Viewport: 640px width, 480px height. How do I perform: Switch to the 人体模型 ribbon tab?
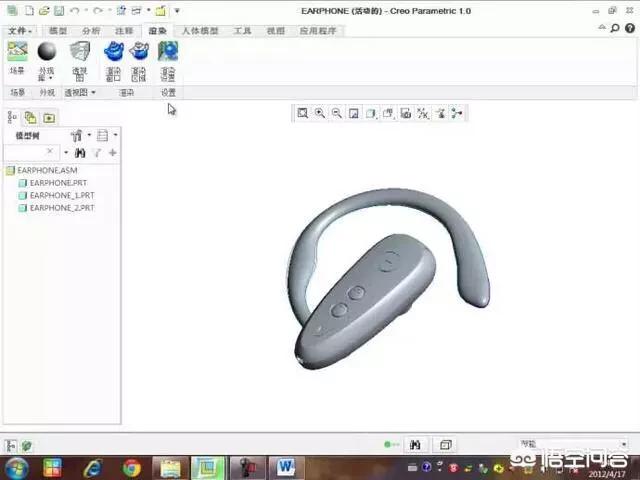coord(200,31)
